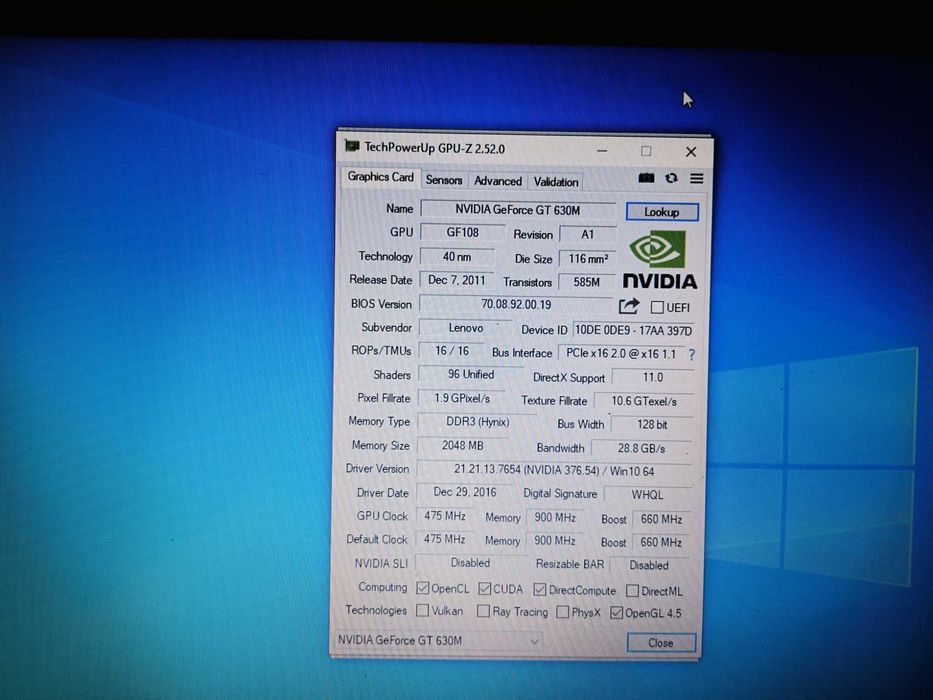Viewport: 933px width, 700px height.
Task: Click the GPU Clock row Memory 900 MHz value
Action: click(x=555, y=518)
